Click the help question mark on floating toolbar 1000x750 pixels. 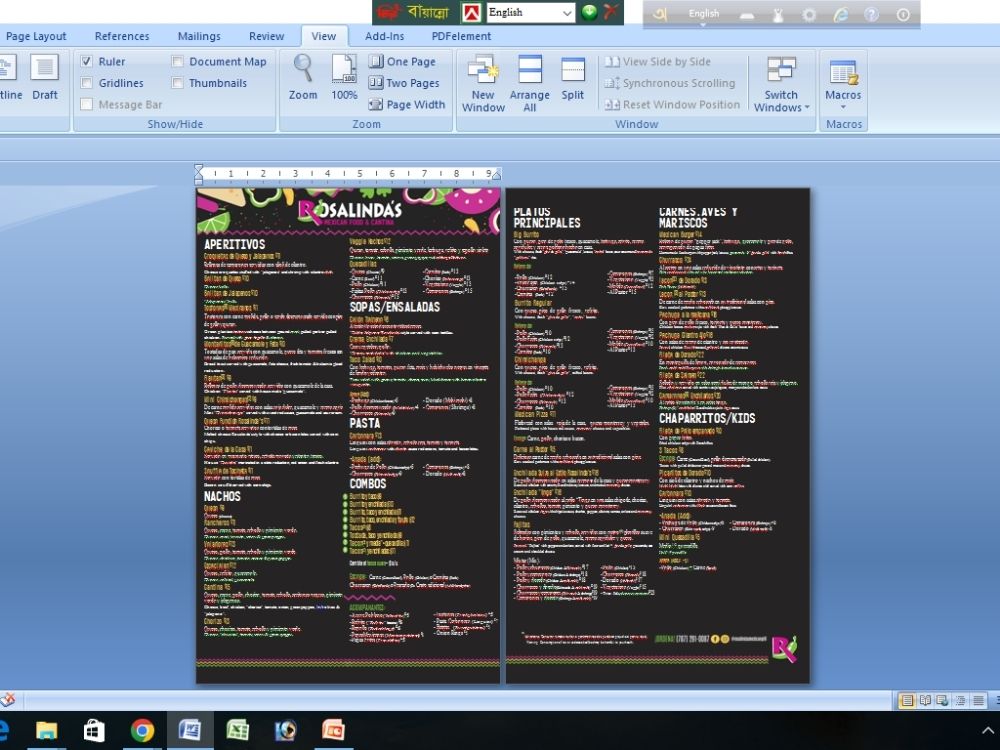pos(871,14)
